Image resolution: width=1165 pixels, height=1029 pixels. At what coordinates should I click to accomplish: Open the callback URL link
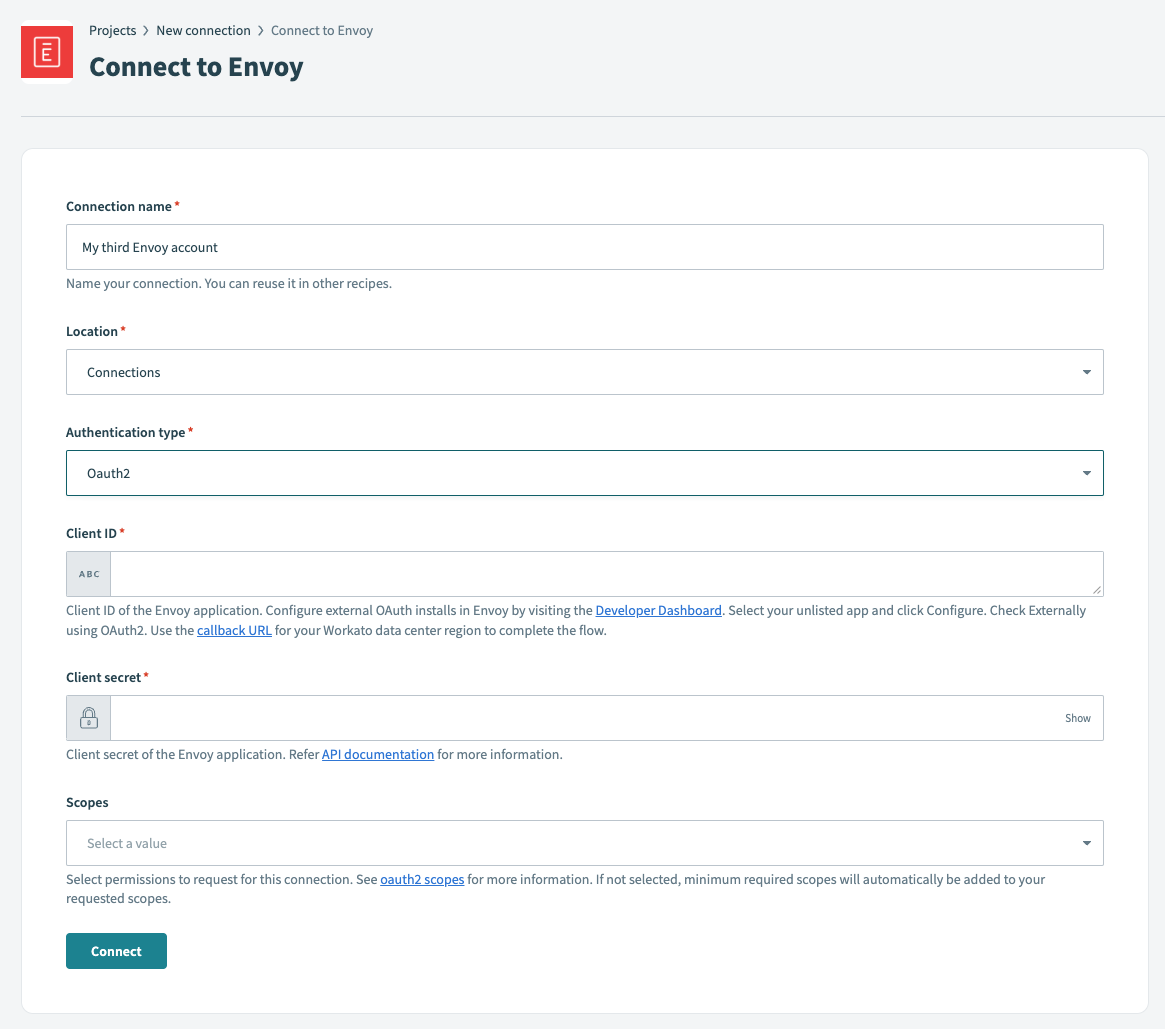coord(233,630)
